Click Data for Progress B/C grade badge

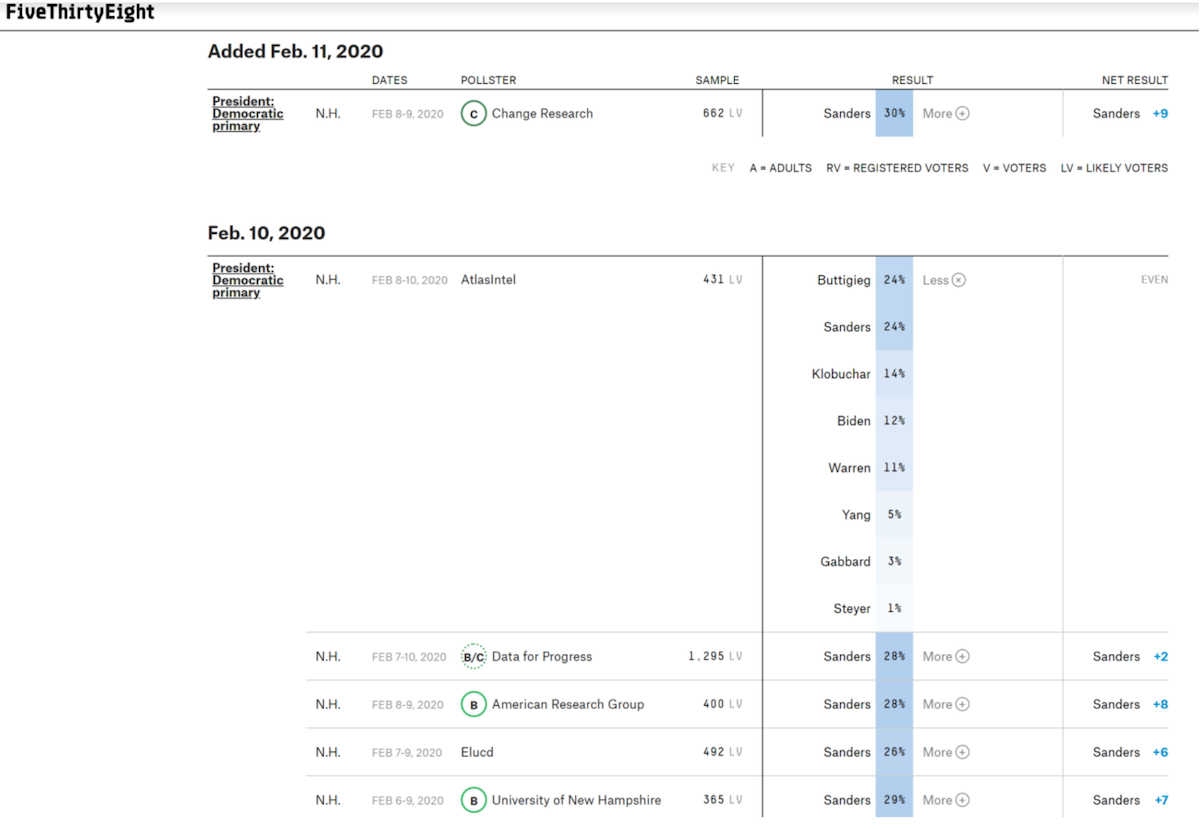click(474, 657)
